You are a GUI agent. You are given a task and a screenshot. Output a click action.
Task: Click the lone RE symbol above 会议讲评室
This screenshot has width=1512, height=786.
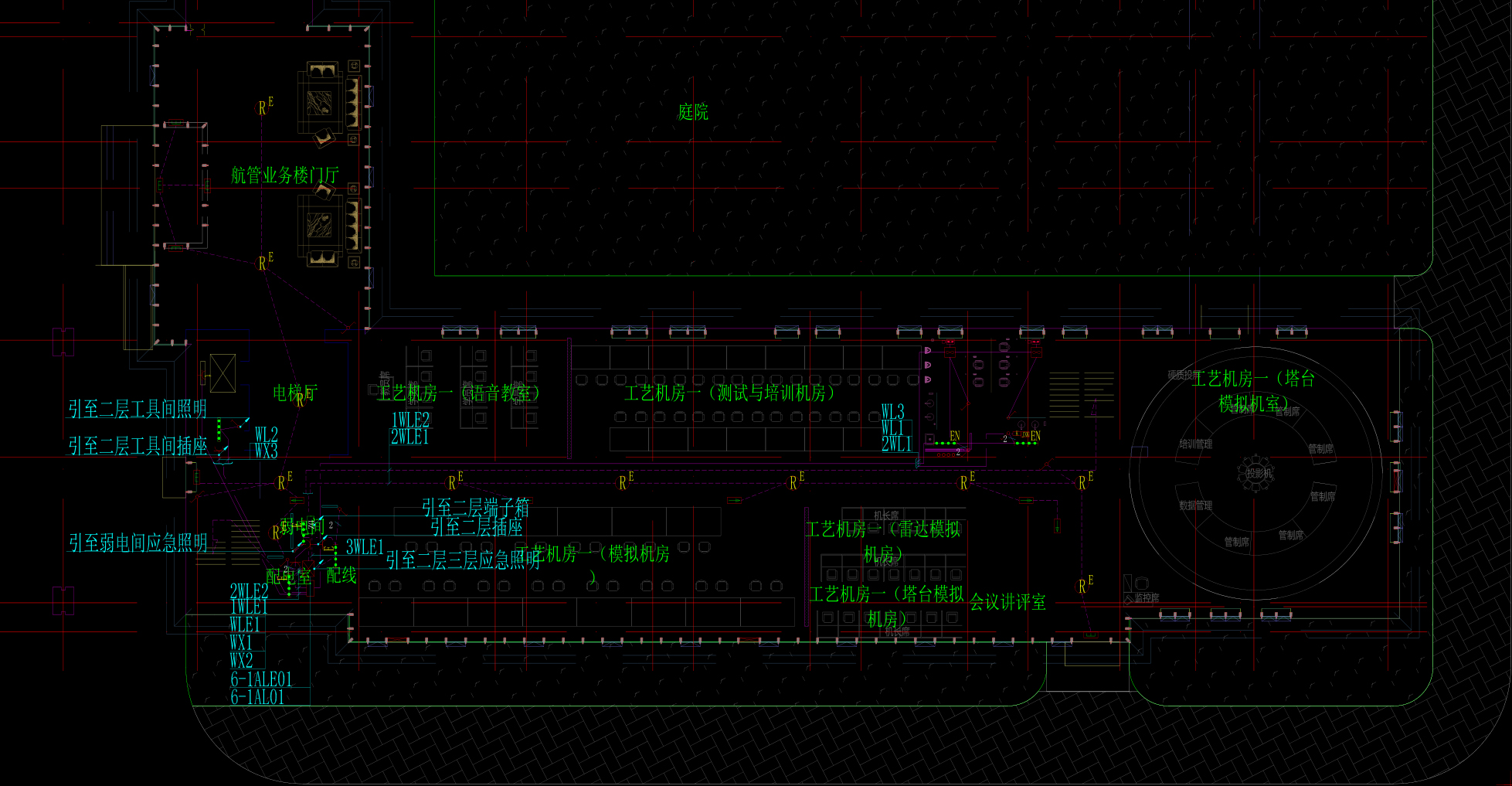point(1085,586)
